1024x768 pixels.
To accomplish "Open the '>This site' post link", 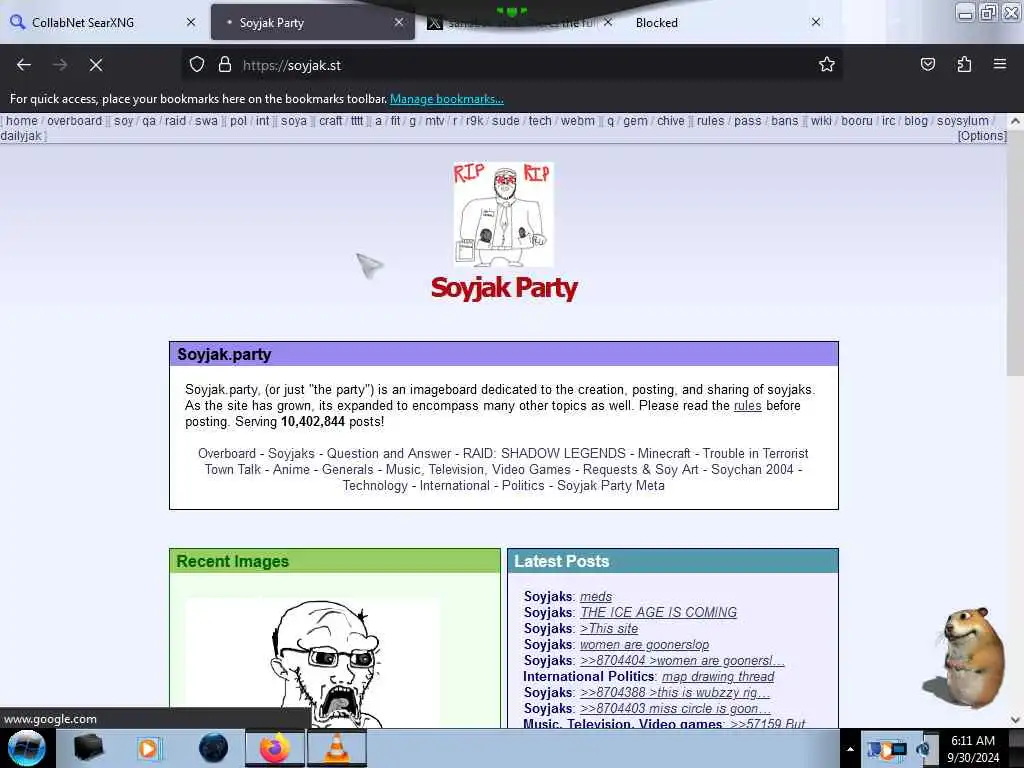I will click(x=609, y=628).
